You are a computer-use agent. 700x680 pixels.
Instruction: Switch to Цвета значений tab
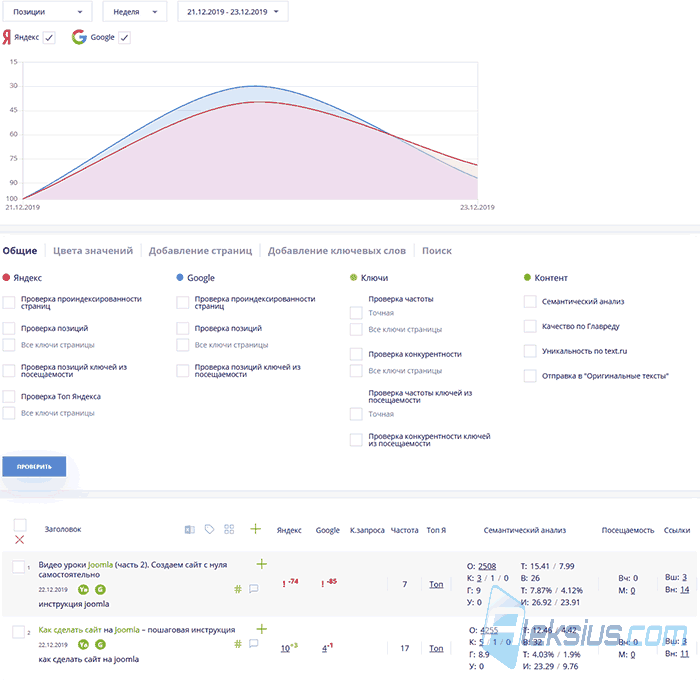[93, 251]
